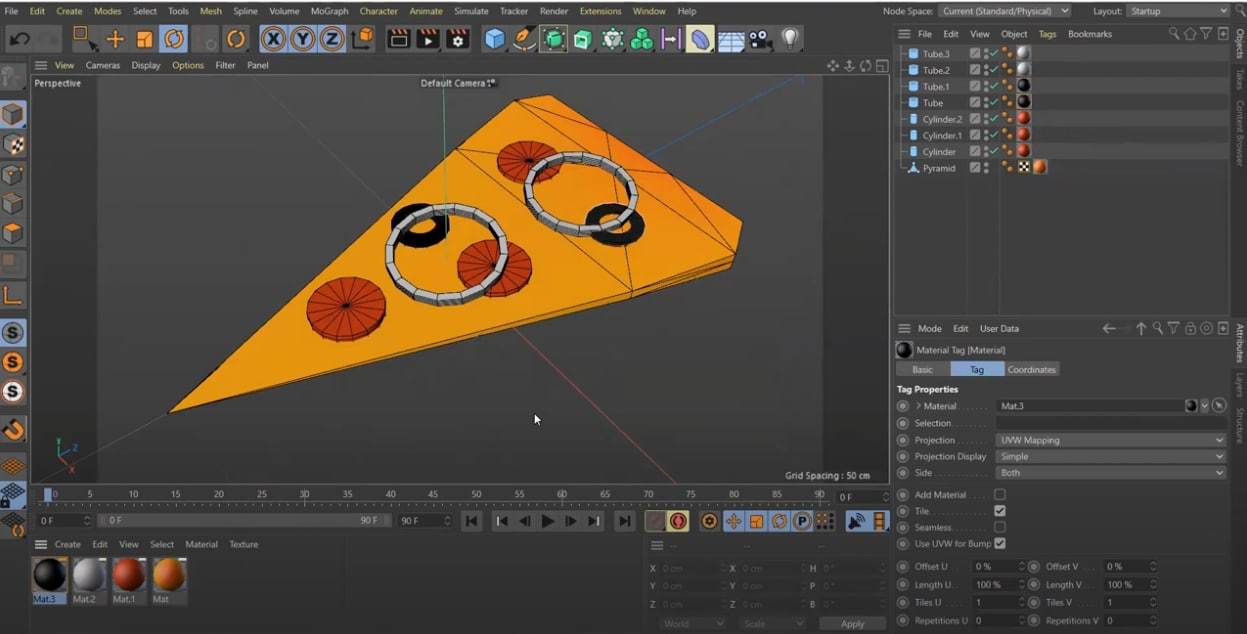
Task: Open the Side dropdown set to Both
Action: tap(1110, 473)
